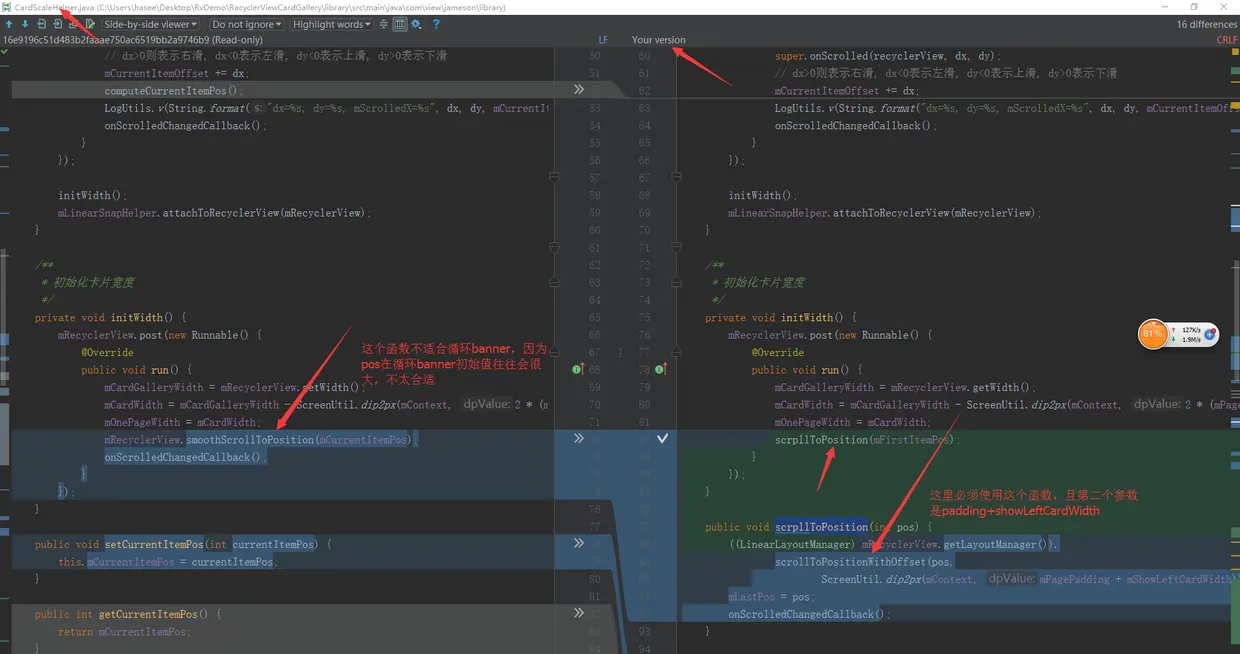Go to next difference arrow

pyautogui.click(x=25, y=24)
